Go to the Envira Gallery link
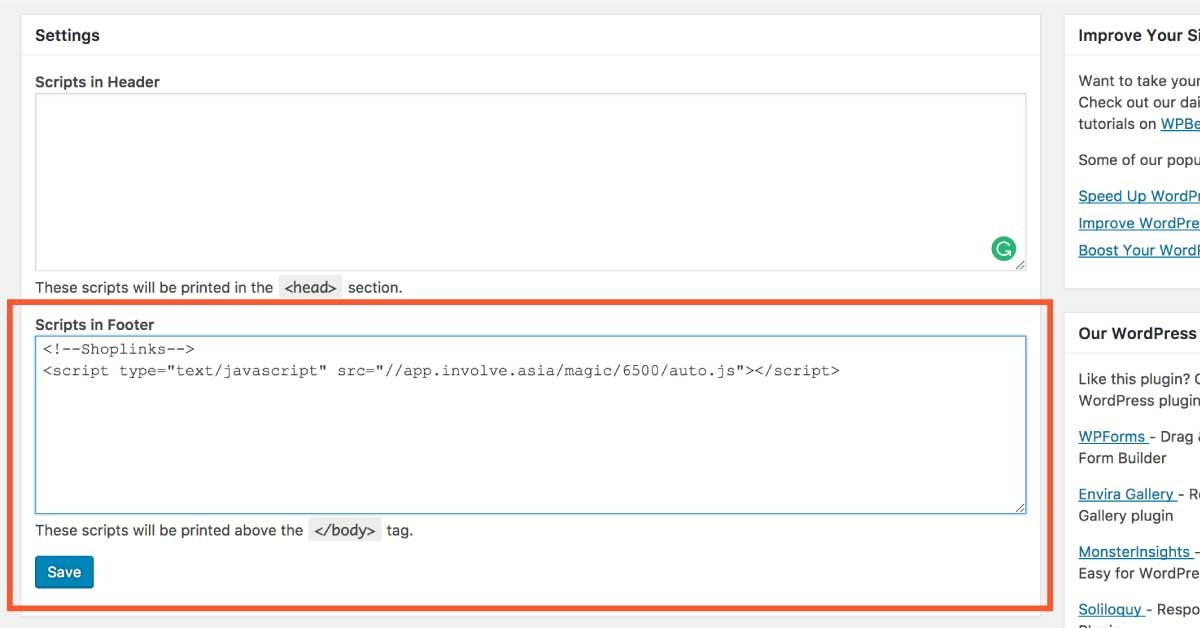Screen dimensions: 1200x628 click(x=1126, y=494)
